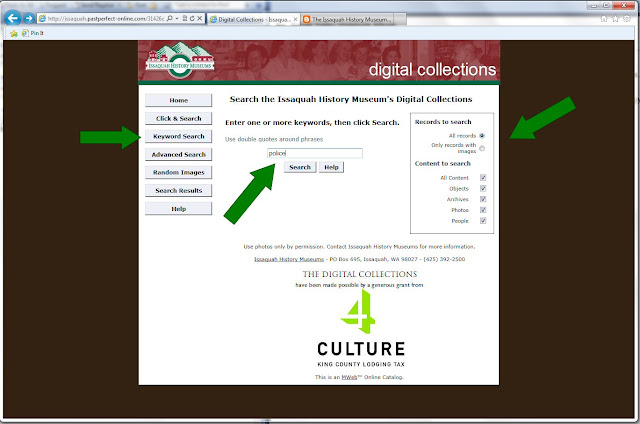The image size is (640, 424).
Task: Open the Search Results page
Action: (x=178, y=191)
